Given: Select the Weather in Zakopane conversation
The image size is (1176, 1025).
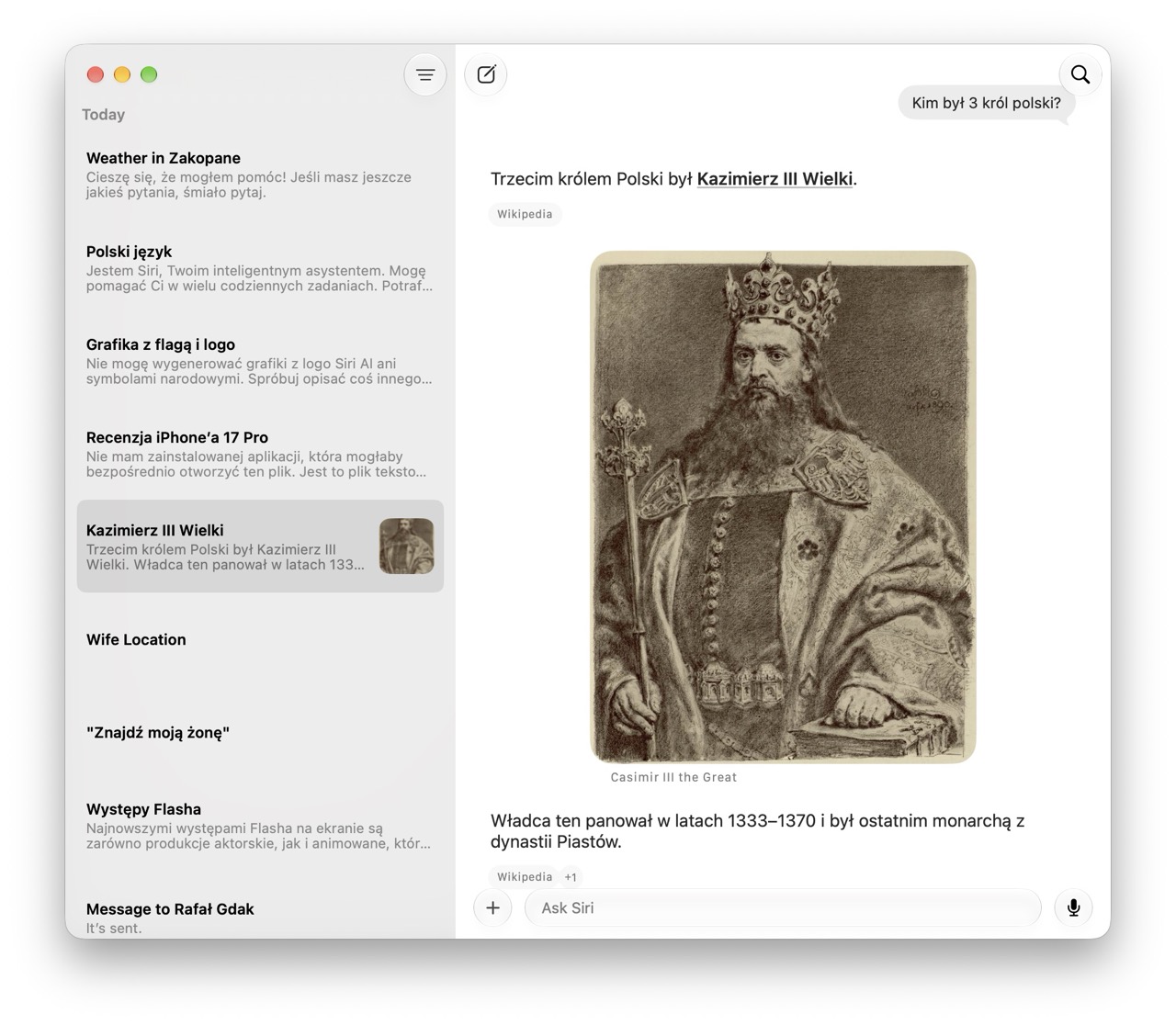Looking at the screenshot, I should [260, 175].
